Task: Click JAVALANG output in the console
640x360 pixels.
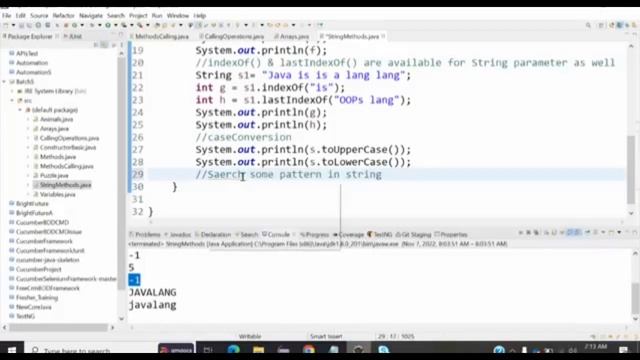Action: [153, 293]
